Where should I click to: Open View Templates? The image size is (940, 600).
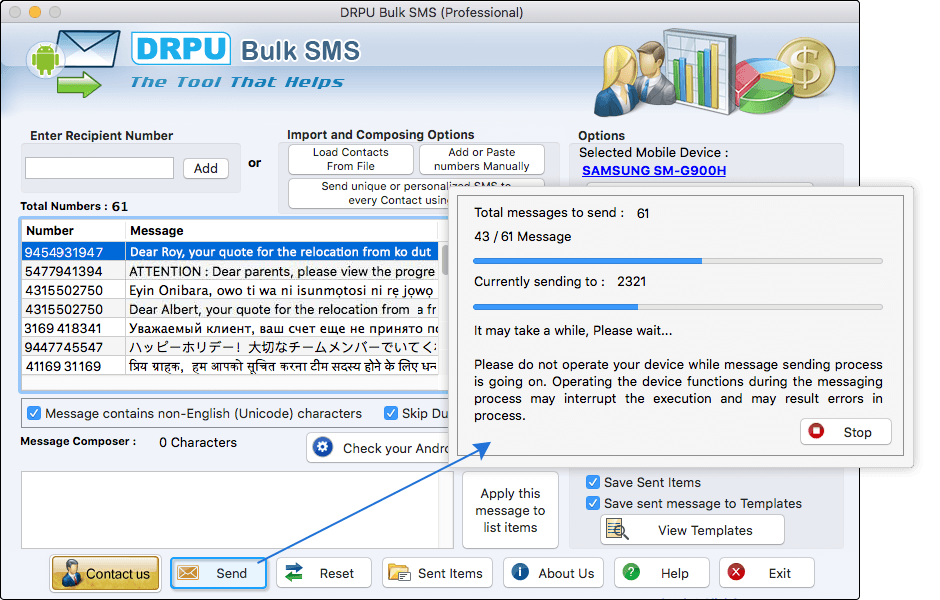click(x=692, y=530)
